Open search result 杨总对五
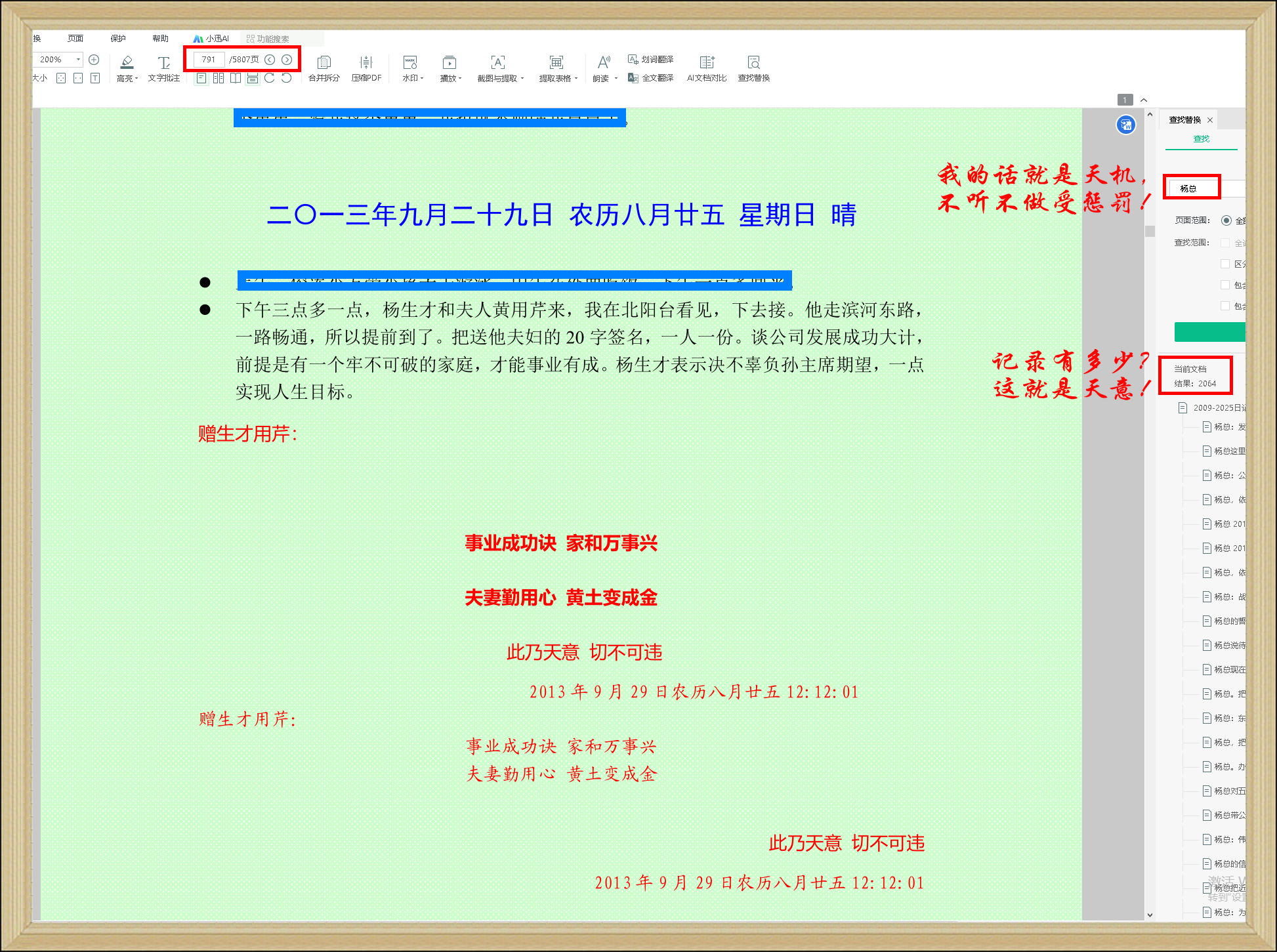1277x952 pixels. tap(1225, 791)
